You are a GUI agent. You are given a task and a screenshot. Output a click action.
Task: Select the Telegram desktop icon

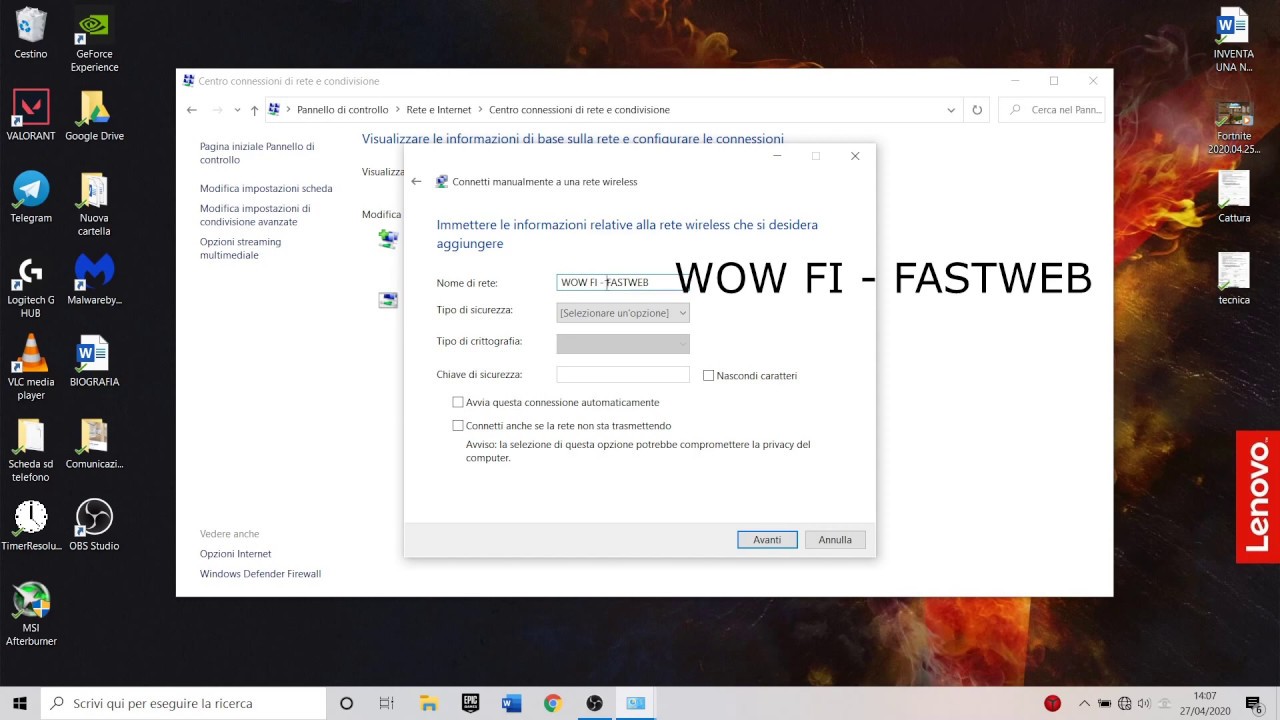tap(30, 197)
